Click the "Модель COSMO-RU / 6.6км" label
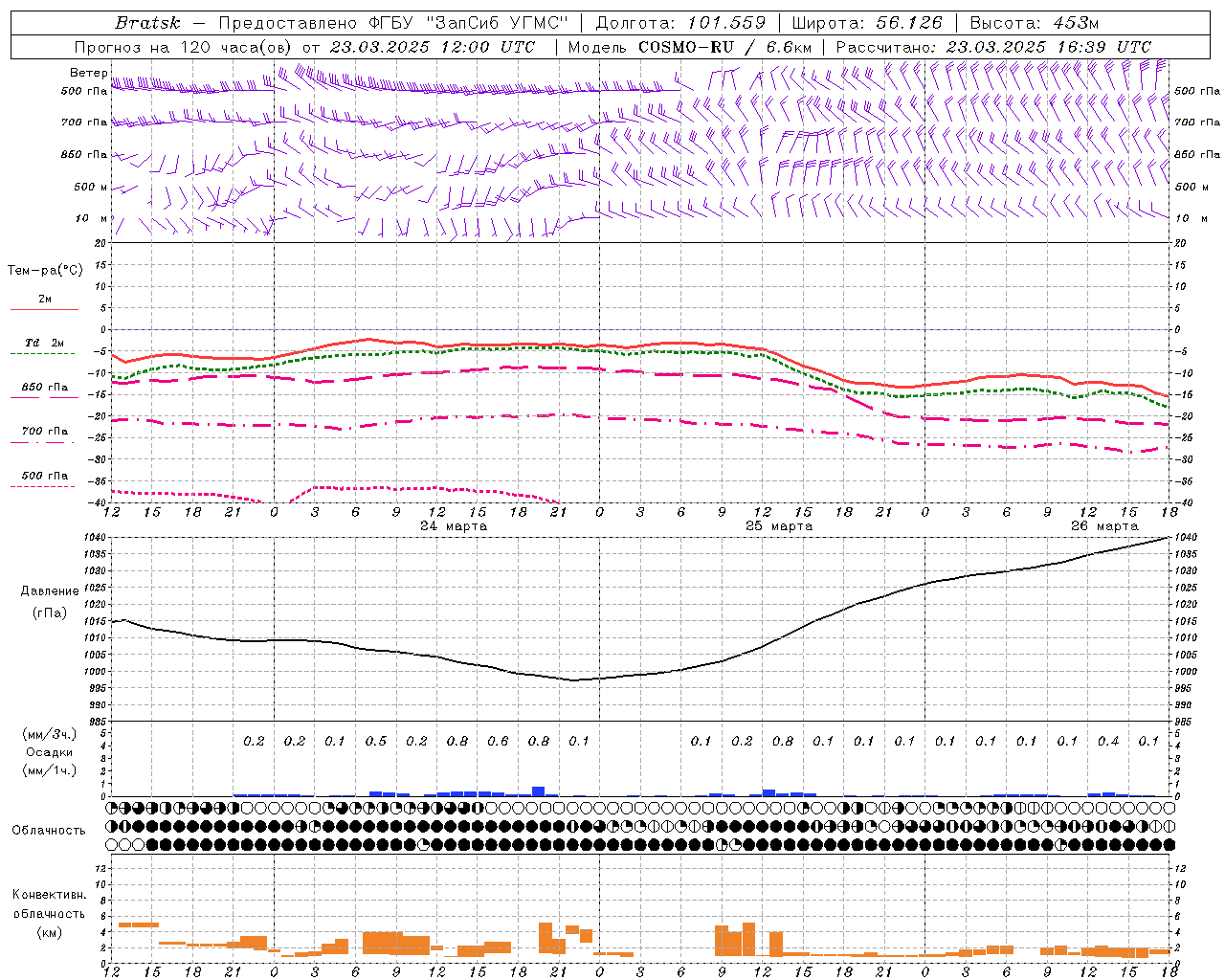Image resolution: width=1225 pixels, height=980 pixels. point(690,47)
